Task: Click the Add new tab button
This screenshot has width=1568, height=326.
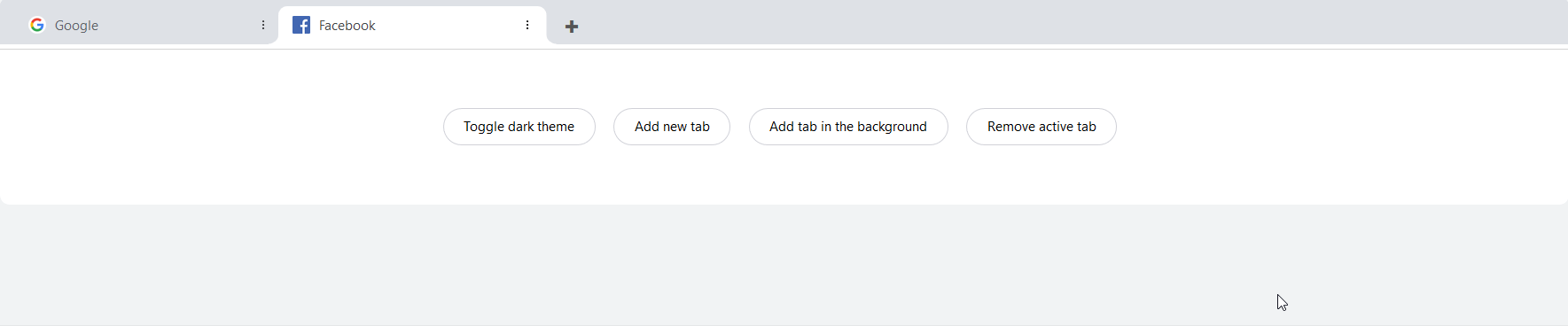Action: click(672, 127)
